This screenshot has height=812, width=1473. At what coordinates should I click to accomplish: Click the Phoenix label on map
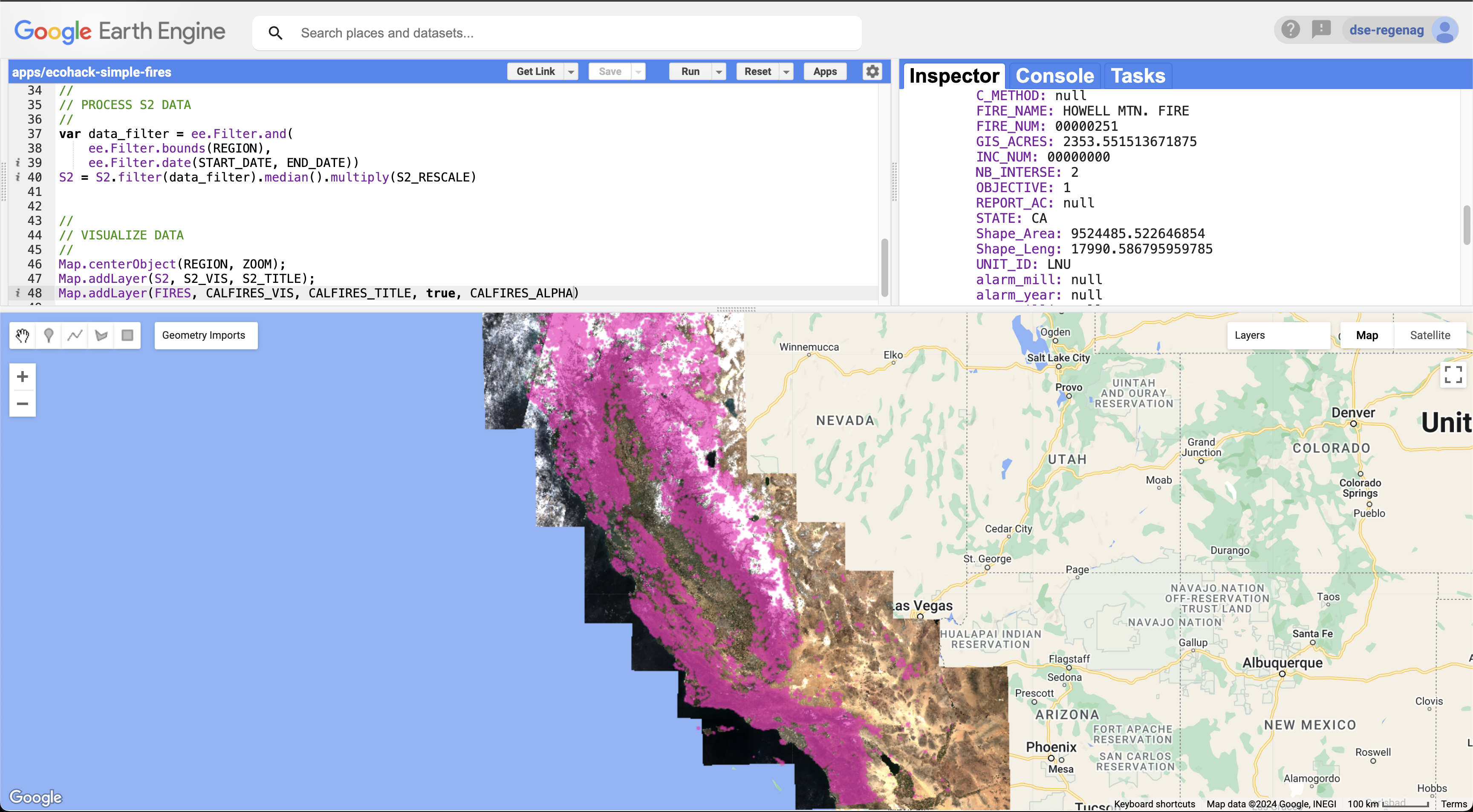click(1051, 747)
